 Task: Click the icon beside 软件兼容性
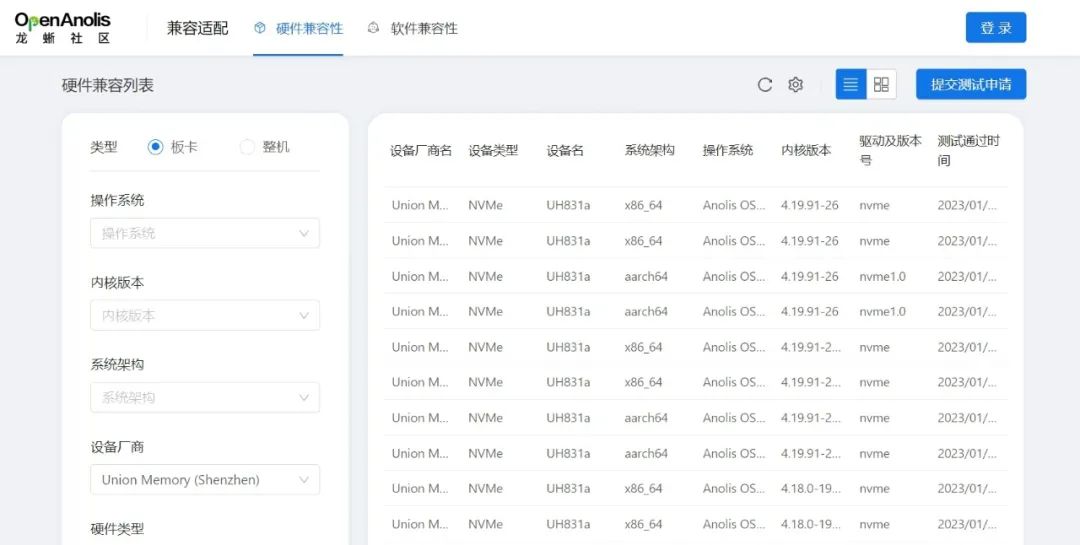pyautogui.click(x=374, y=28)
